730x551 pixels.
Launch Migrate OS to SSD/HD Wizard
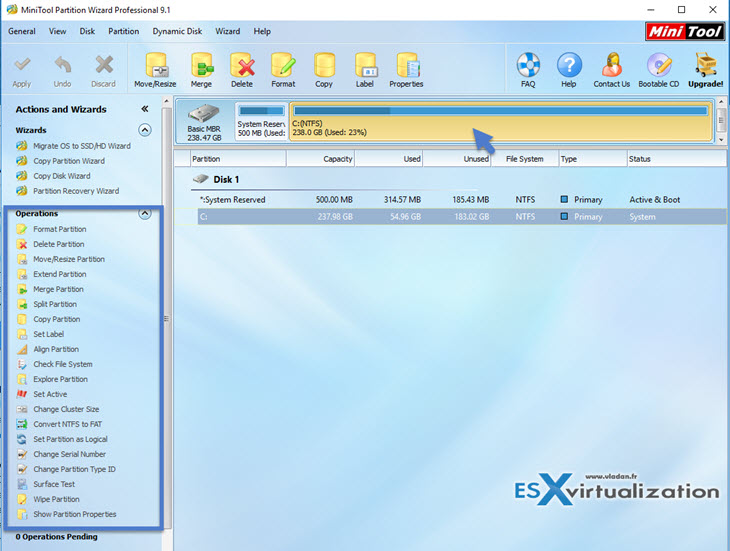coord(73,146)
